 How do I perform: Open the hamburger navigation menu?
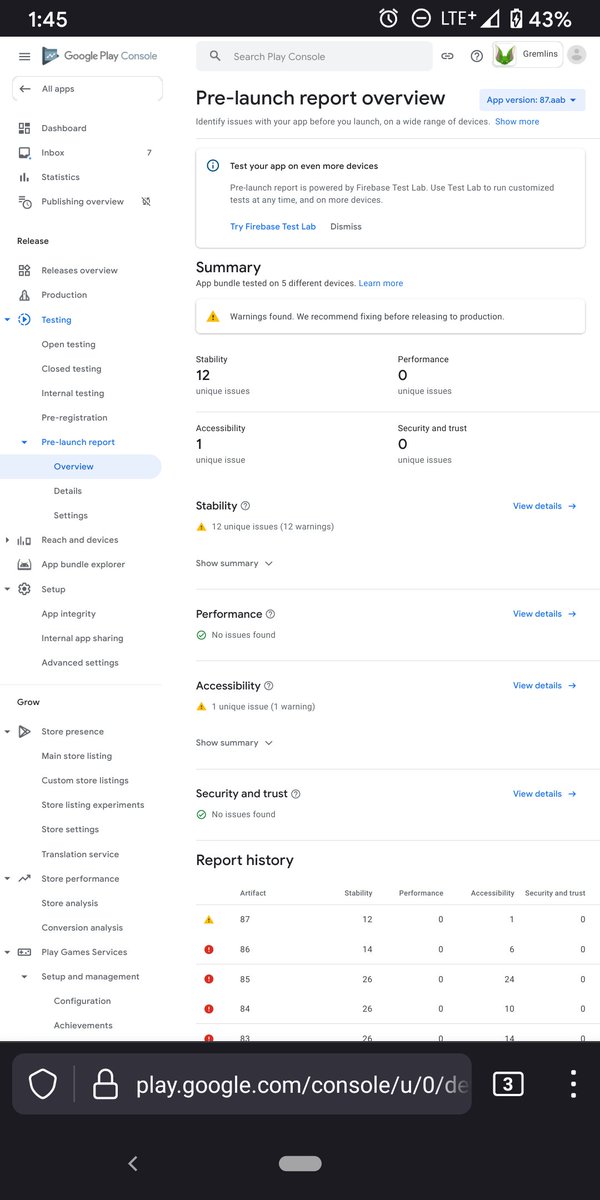point(24,57)
